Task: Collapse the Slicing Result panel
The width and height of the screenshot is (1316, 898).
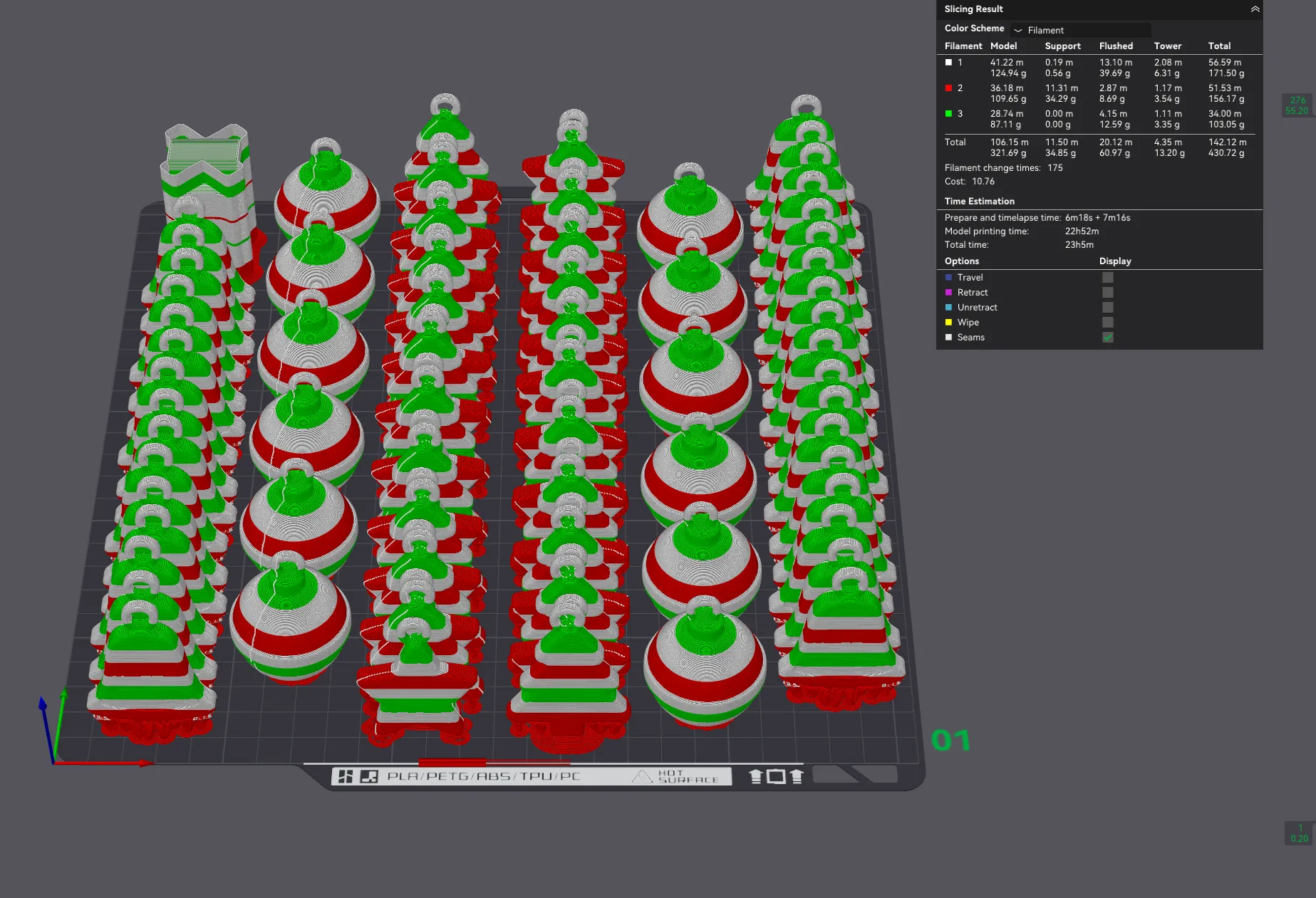Action: pos(1255,9)
